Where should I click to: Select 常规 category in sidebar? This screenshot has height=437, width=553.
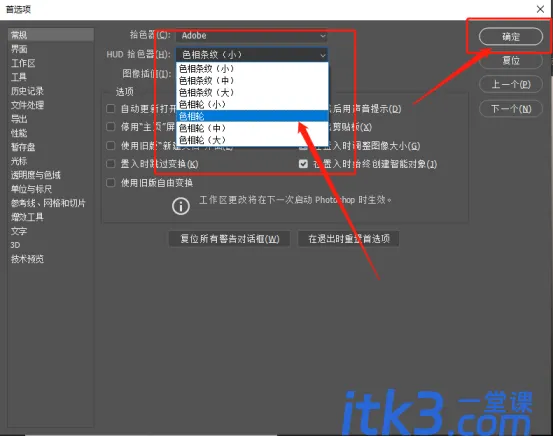(51, 35)
